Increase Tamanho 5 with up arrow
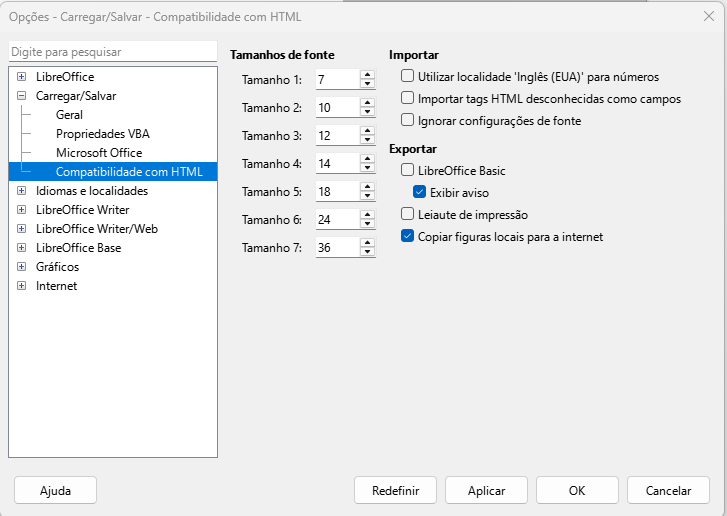727x516 pixels. coord(367,186)
